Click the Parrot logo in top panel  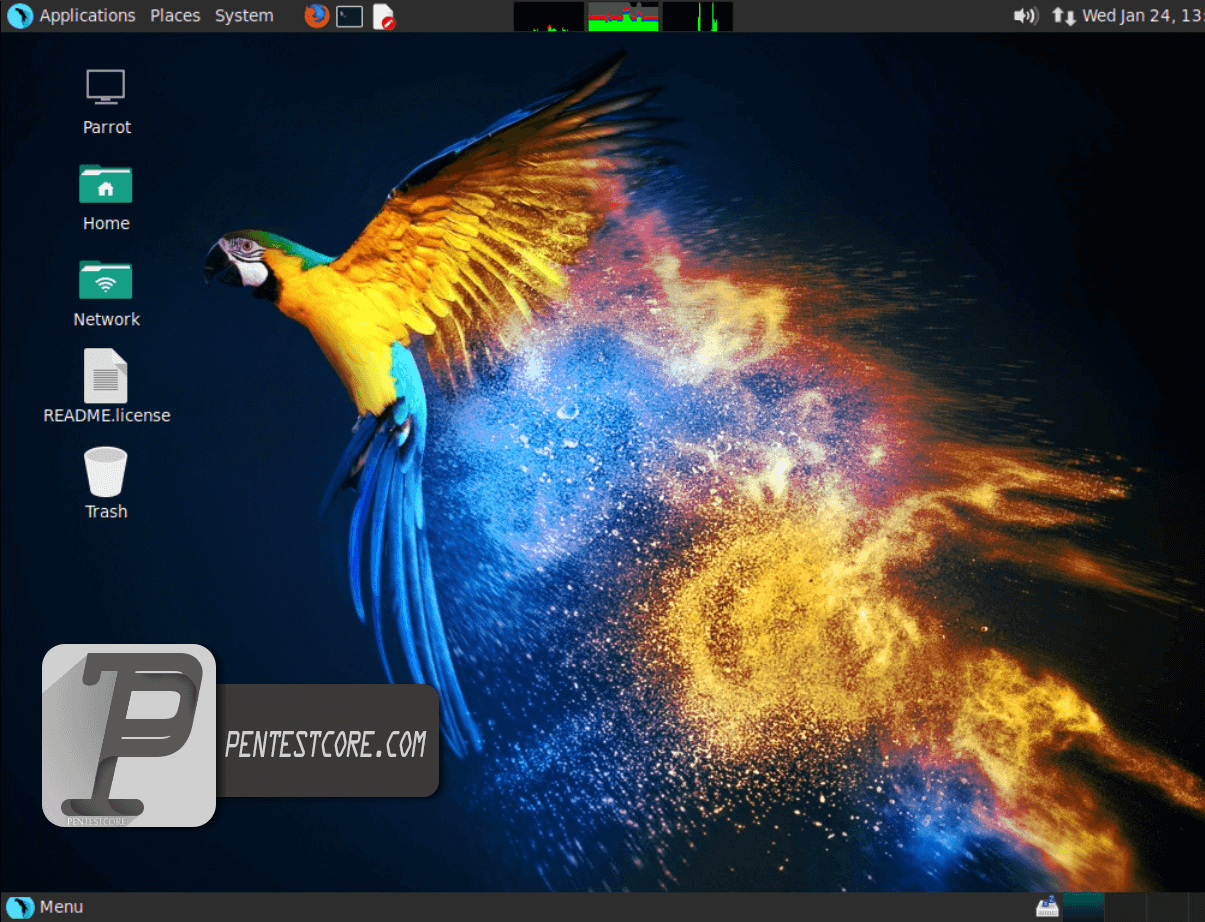(19, 16)
